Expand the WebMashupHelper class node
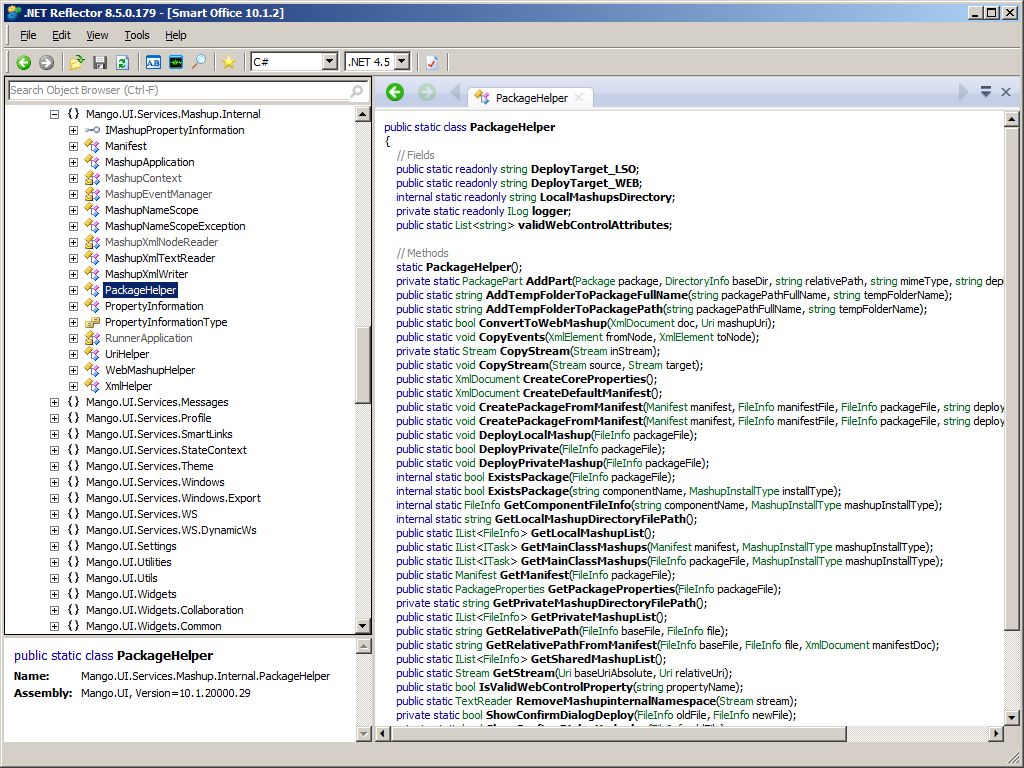This screenshot has height=768, width=1024. pos(73,370)
